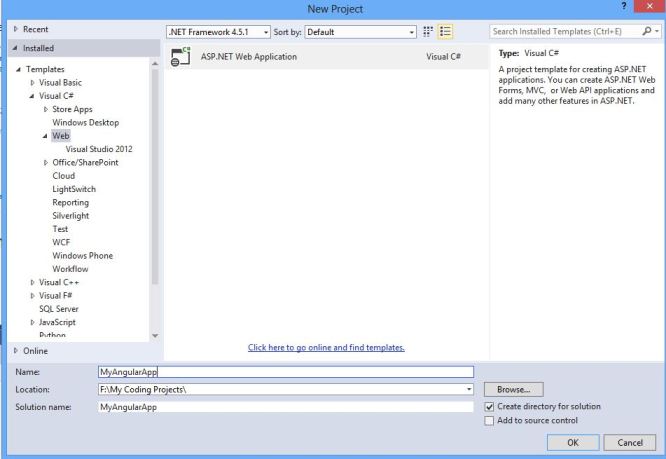Select ASP.NET Web Application template row
This screenshot has width=666, height=459.
pyautogui.click(x=326, y=56)
